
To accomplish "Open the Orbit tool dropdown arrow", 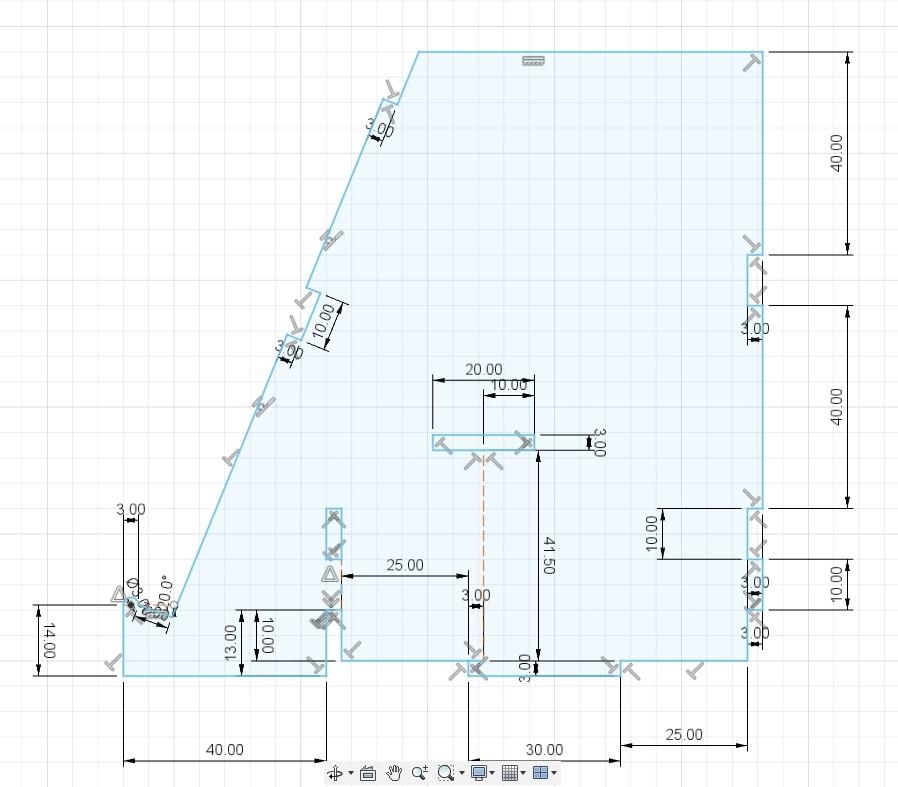I will [351, 772].
